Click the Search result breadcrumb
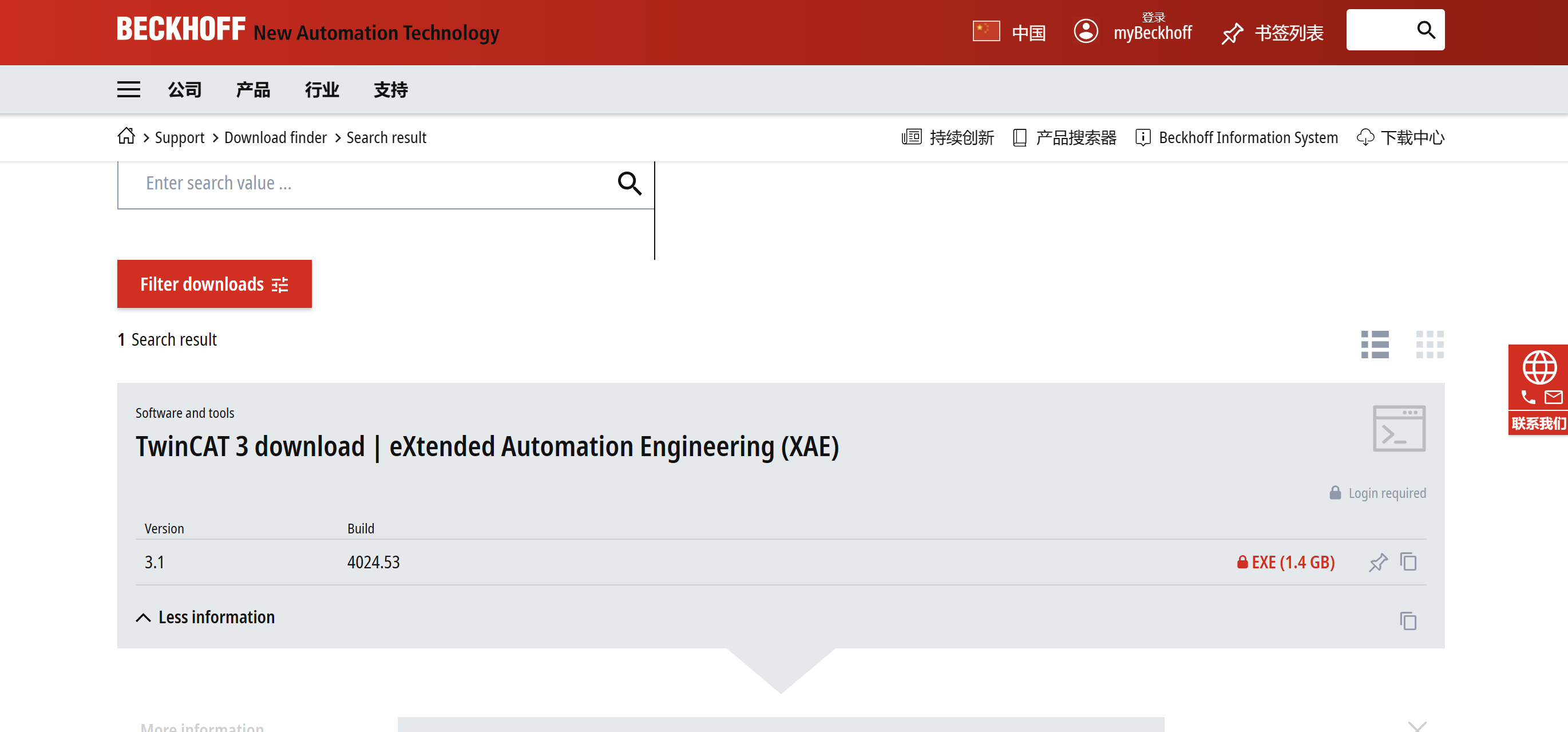 386,137
